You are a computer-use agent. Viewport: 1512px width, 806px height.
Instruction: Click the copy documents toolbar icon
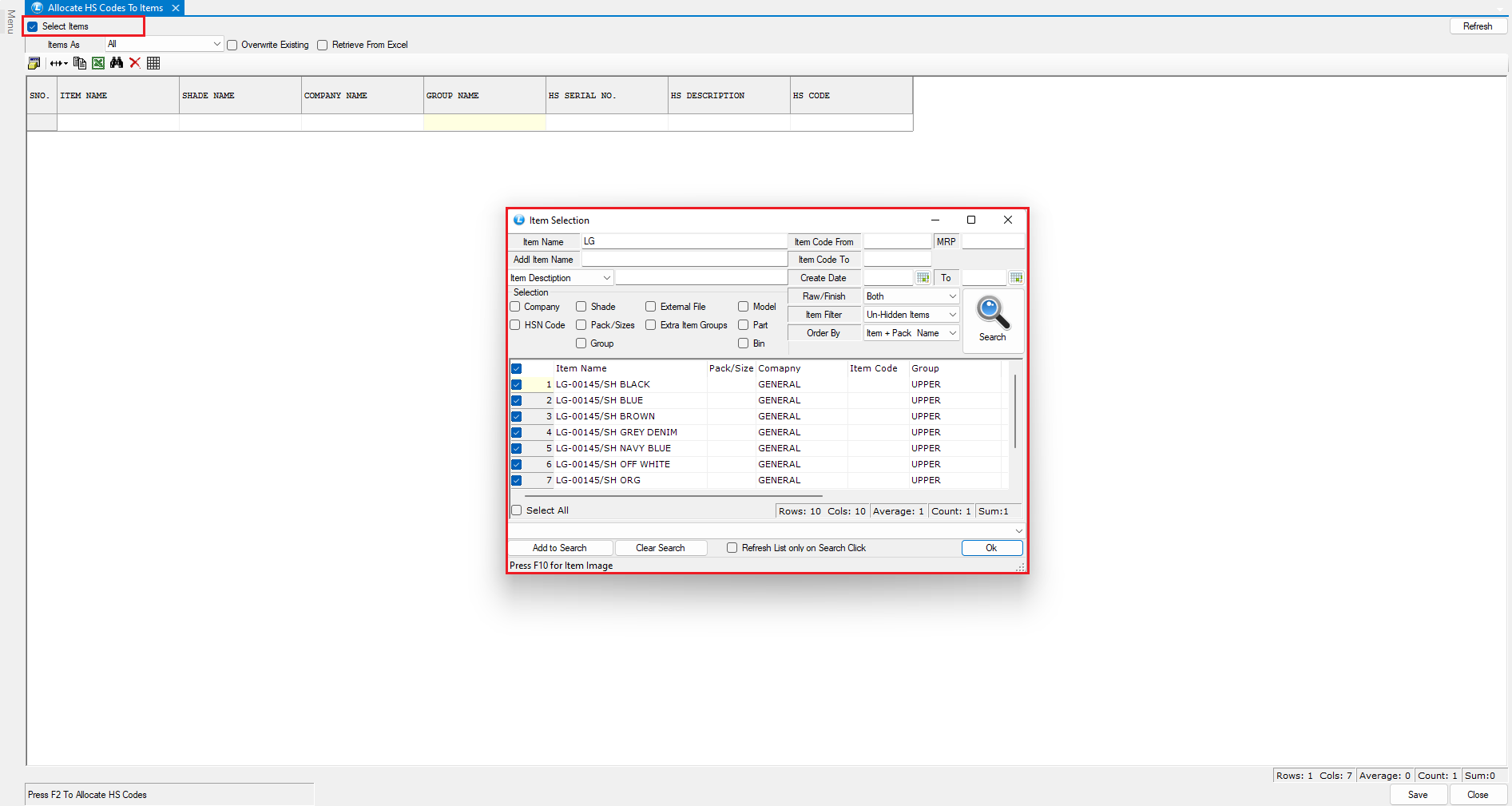tap(80, 63)
